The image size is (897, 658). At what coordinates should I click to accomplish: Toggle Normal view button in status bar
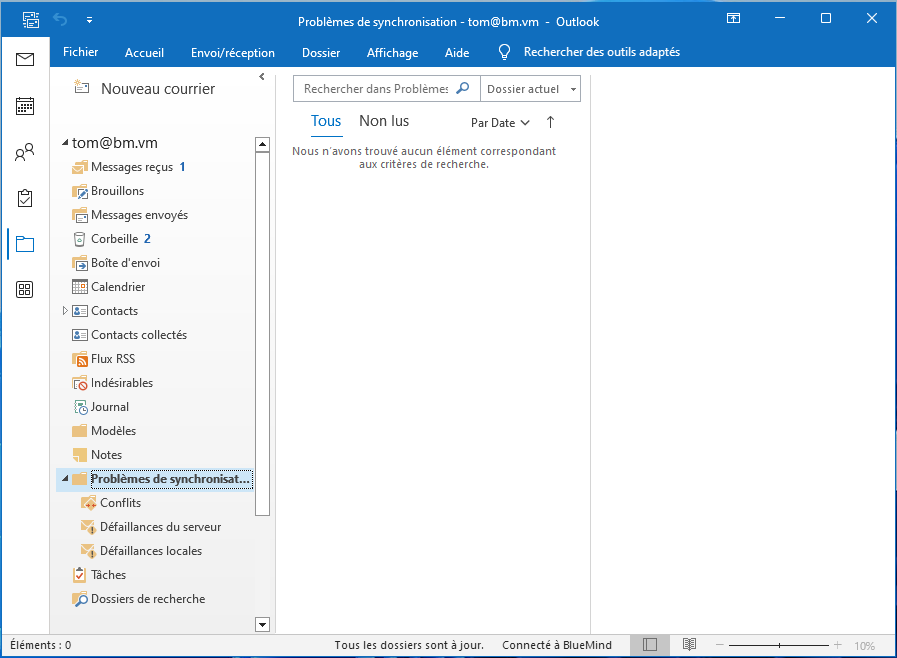pyautogui.click(x=650, y=645)
